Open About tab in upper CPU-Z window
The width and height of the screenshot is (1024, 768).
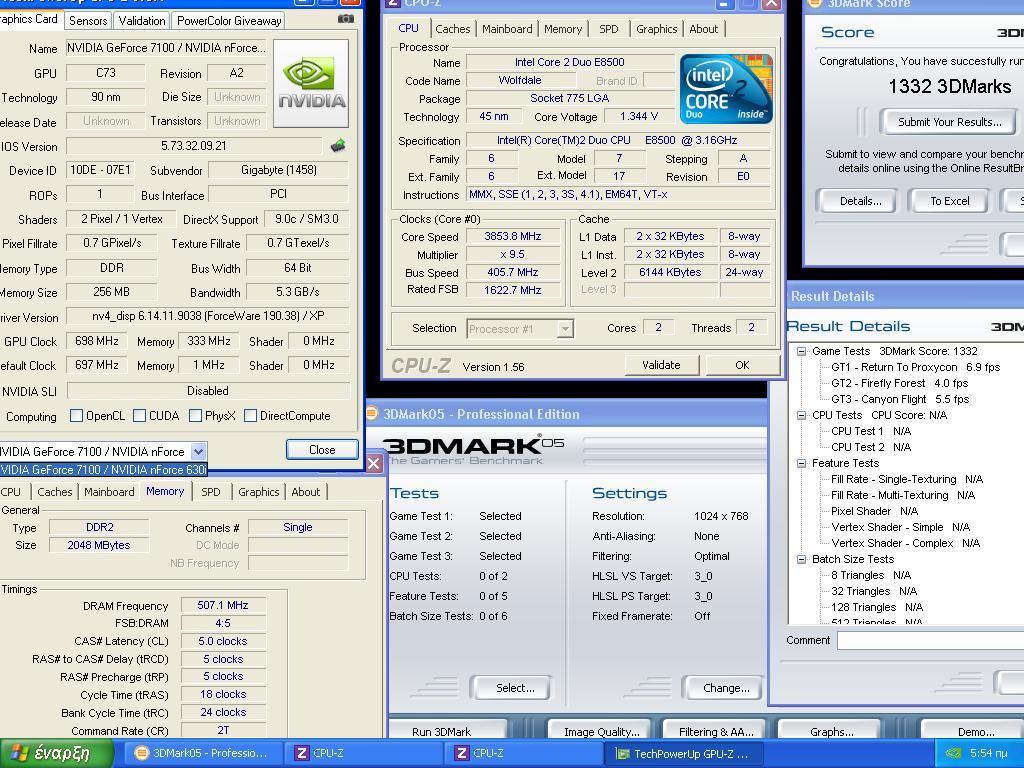pos(703,29)
